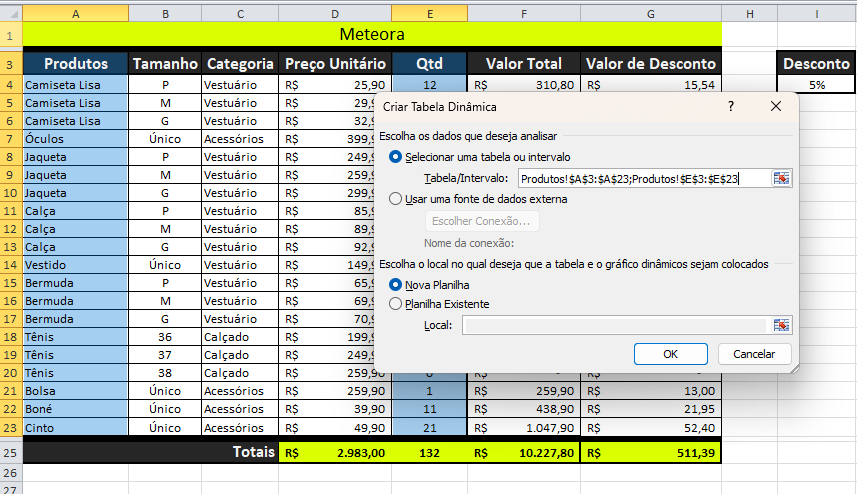This screenshot has height=494, width=857.
Task: Select column G header
Action: [x=650, y=14]
